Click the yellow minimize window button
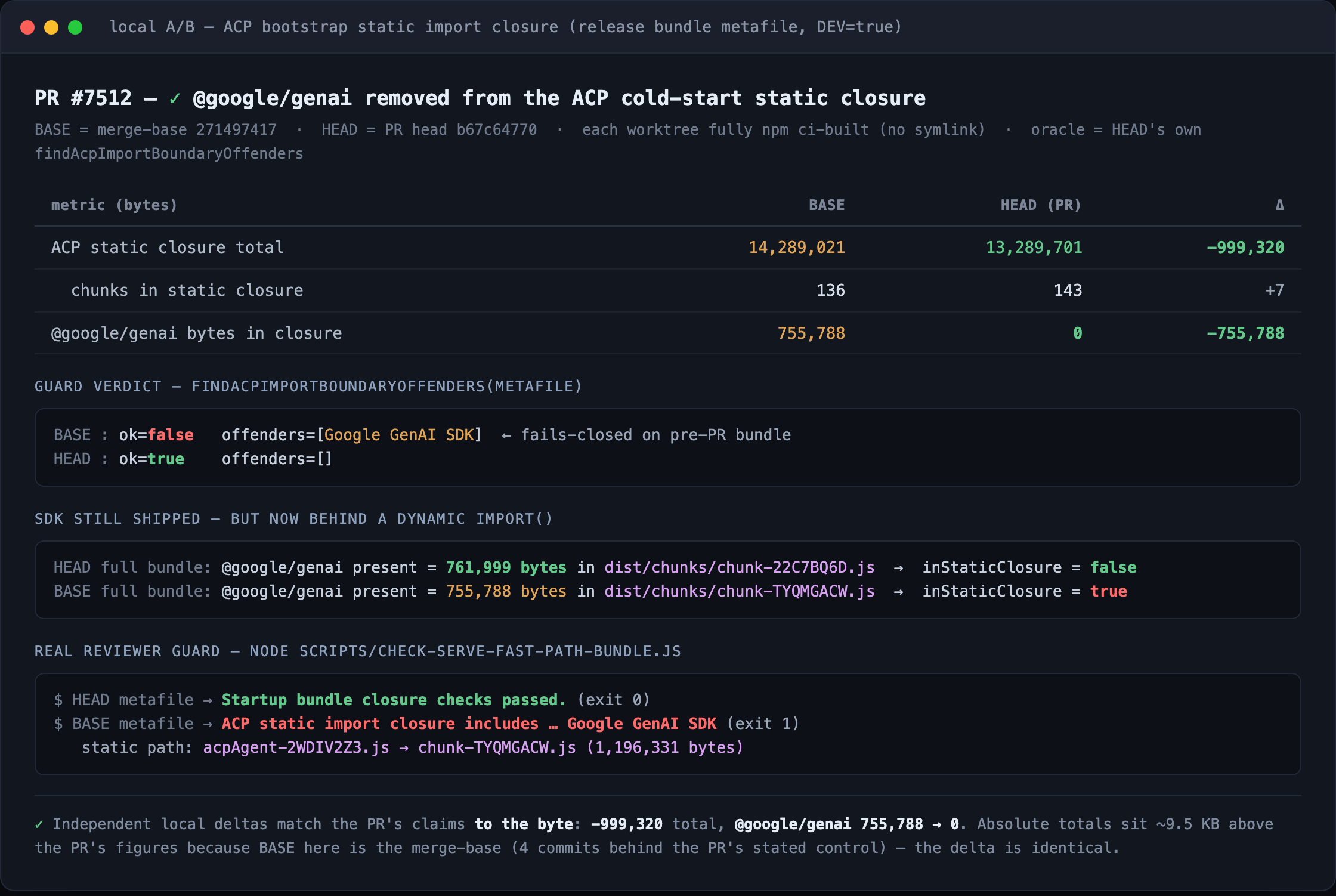The image size is (1336, 896). (x=51, y=27)
